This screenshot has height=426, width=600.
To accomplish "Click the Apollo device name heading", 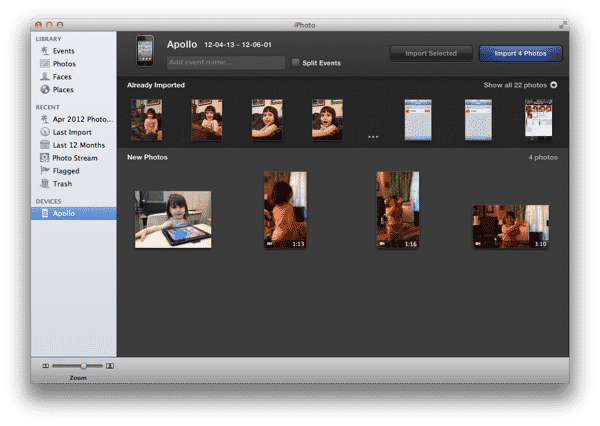I will (182, 44).
